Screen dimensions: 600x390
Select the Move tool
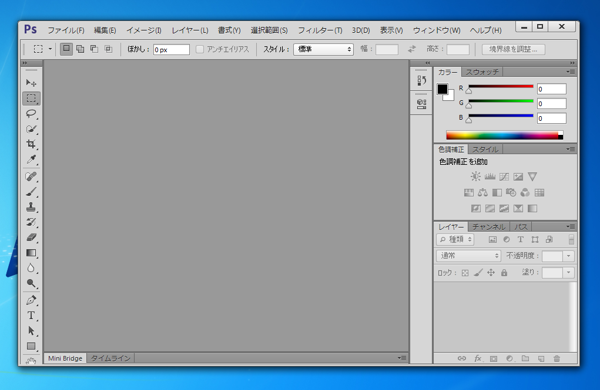(31, 83)
